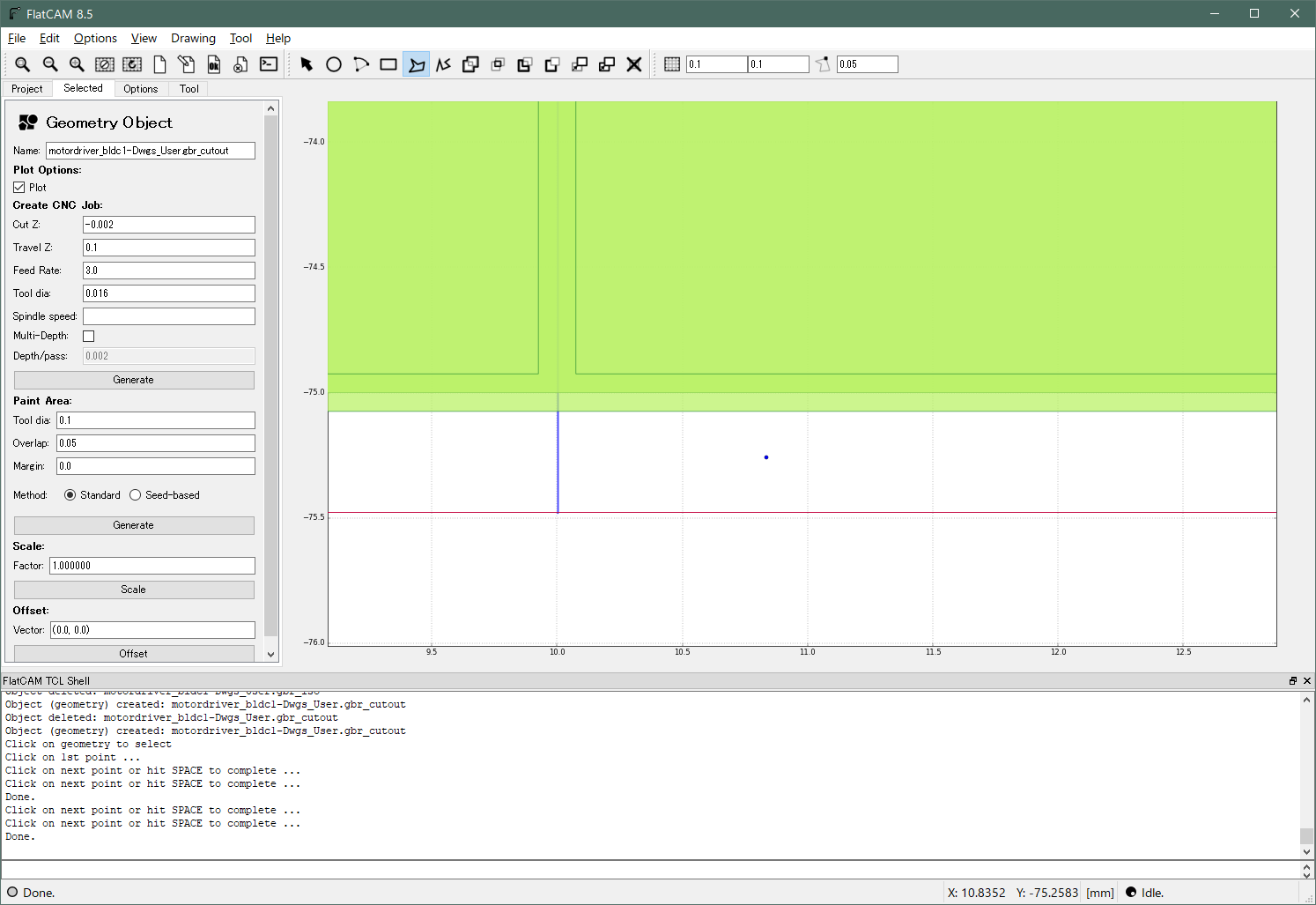Open the command line shell icon
The width and height of the screenshot is (1316, 905).
pos(269,64)
